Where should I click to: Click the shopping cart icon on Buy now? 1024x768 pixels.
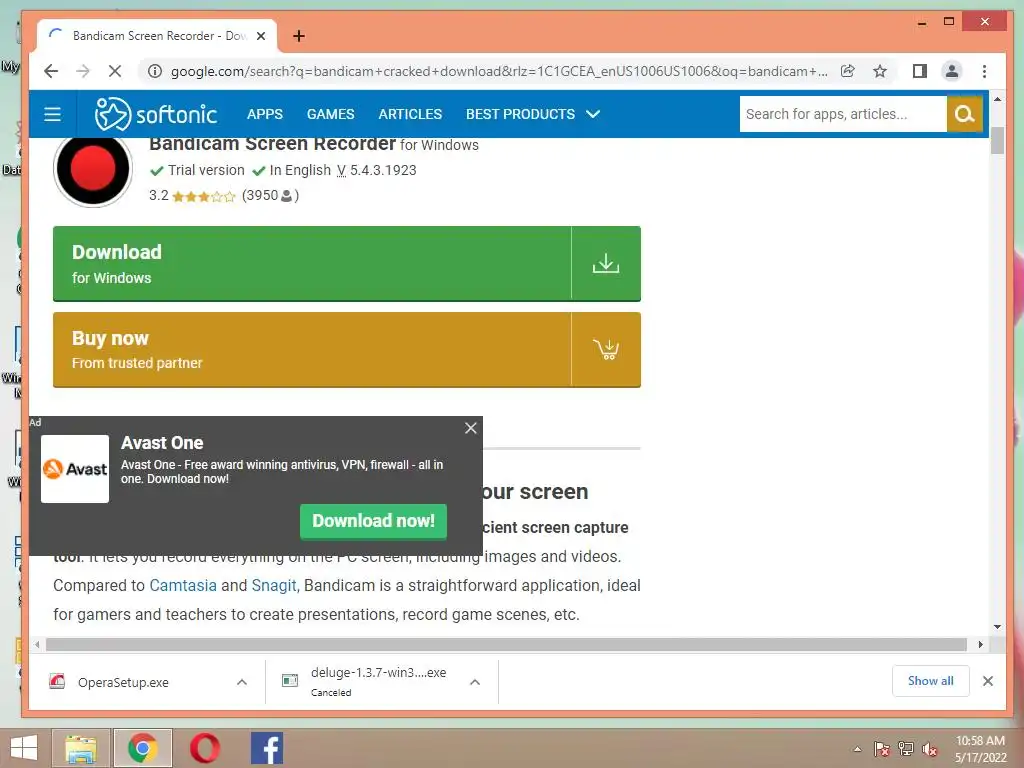605,349
